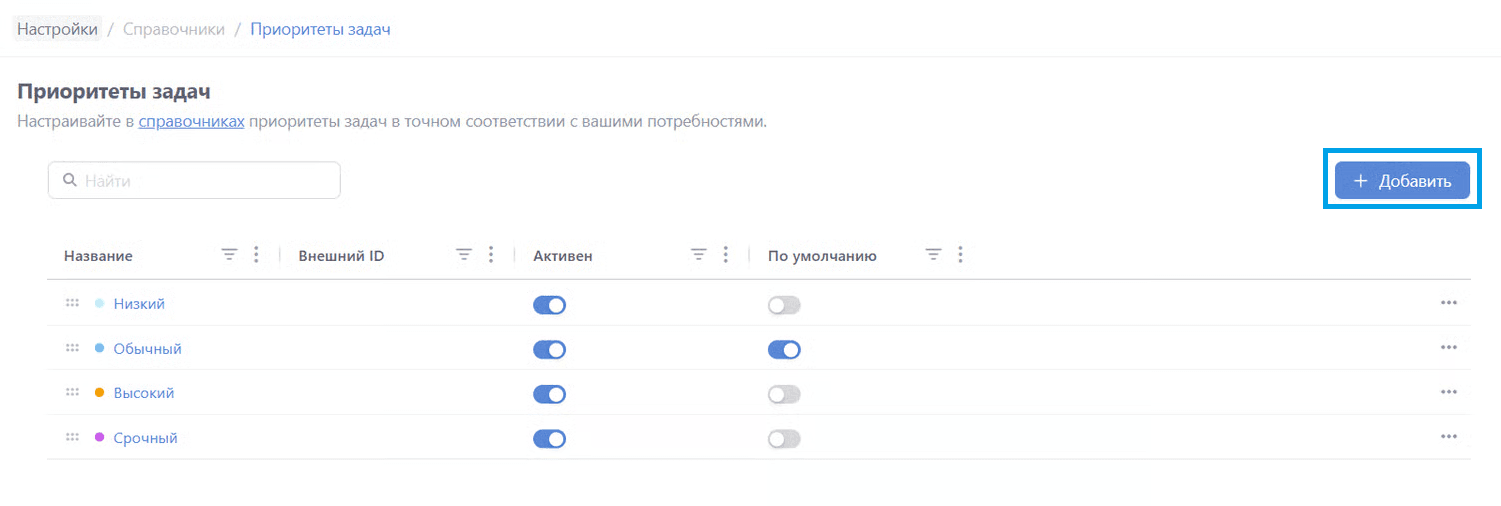Expand the Активен column options menu
Screen dimensions: 1501x506
tap(726, 255)
